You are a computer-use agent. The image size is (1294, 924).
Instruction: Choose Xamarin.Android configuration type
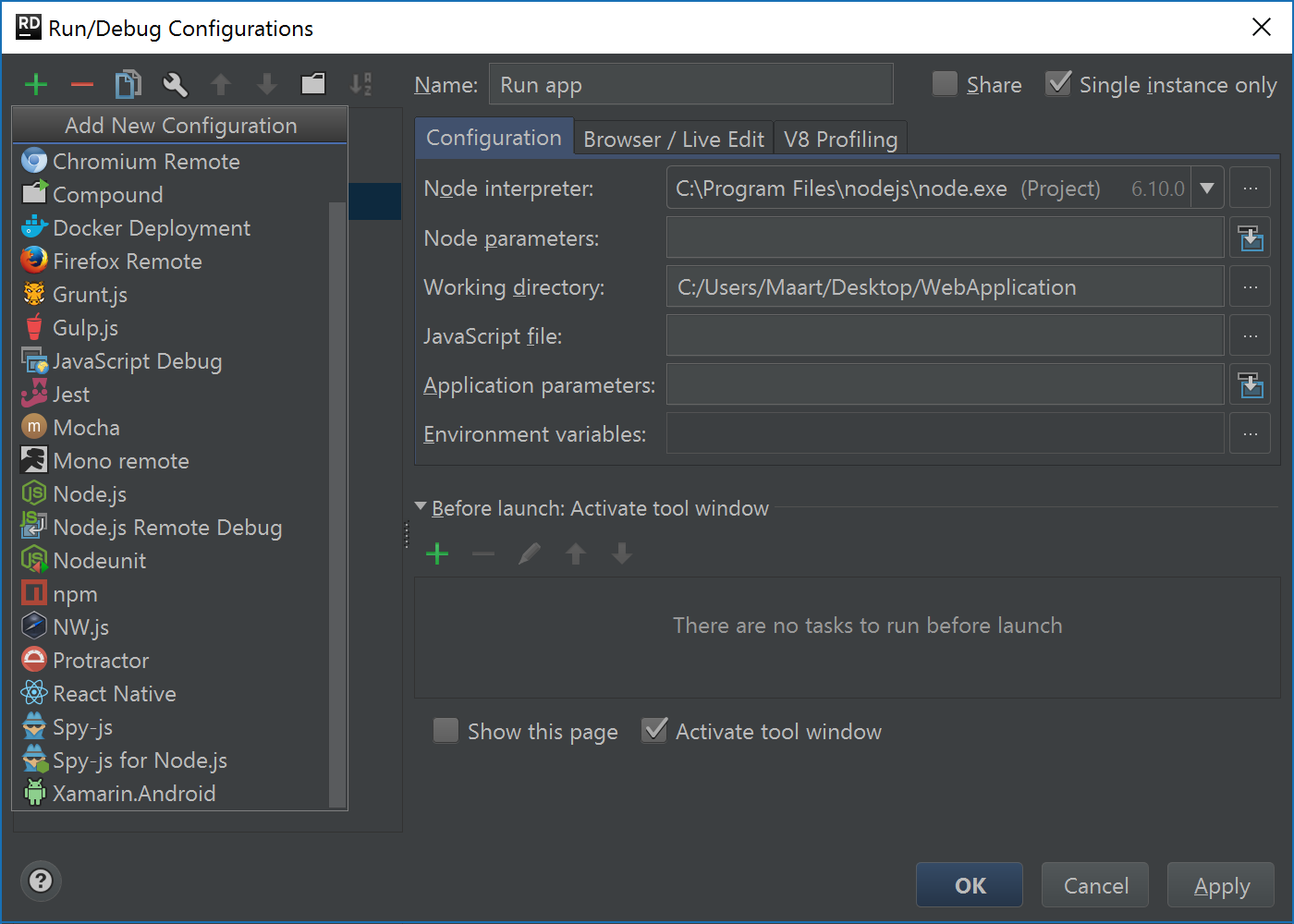[x=171, y=794]
